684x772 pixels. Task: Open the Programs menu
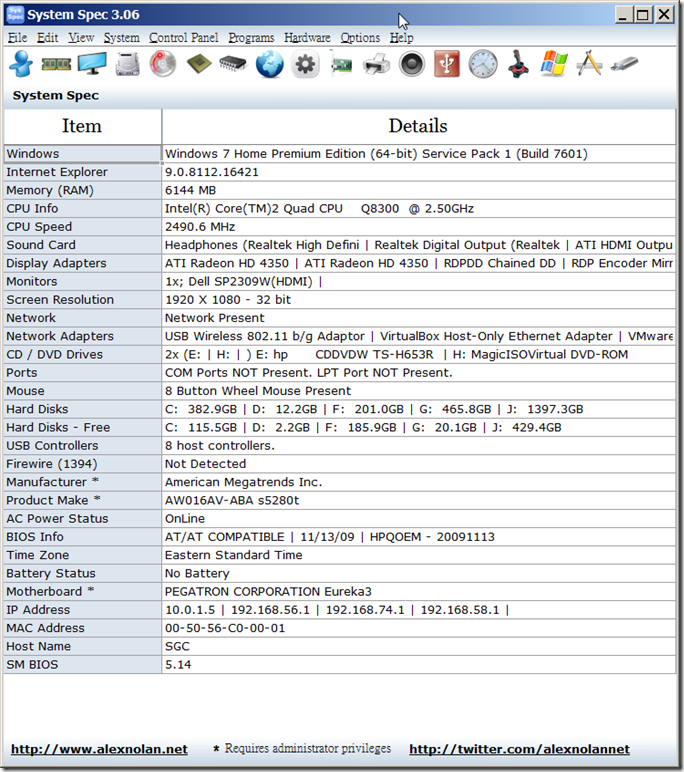point(251,38)
